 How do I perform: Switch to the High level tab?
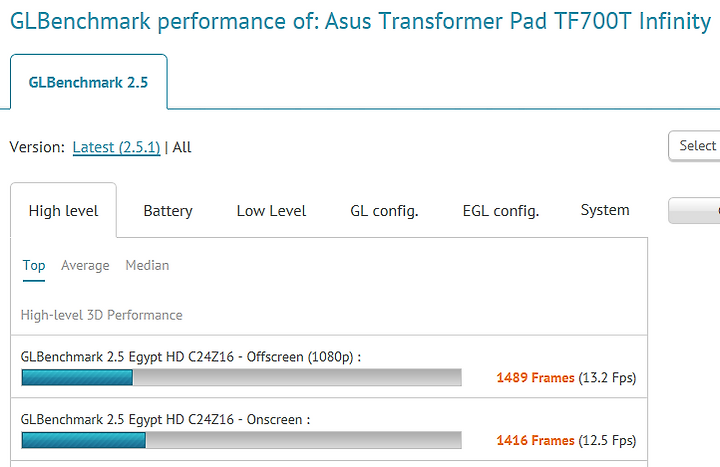pyautogui.click(x=63, y=211)
